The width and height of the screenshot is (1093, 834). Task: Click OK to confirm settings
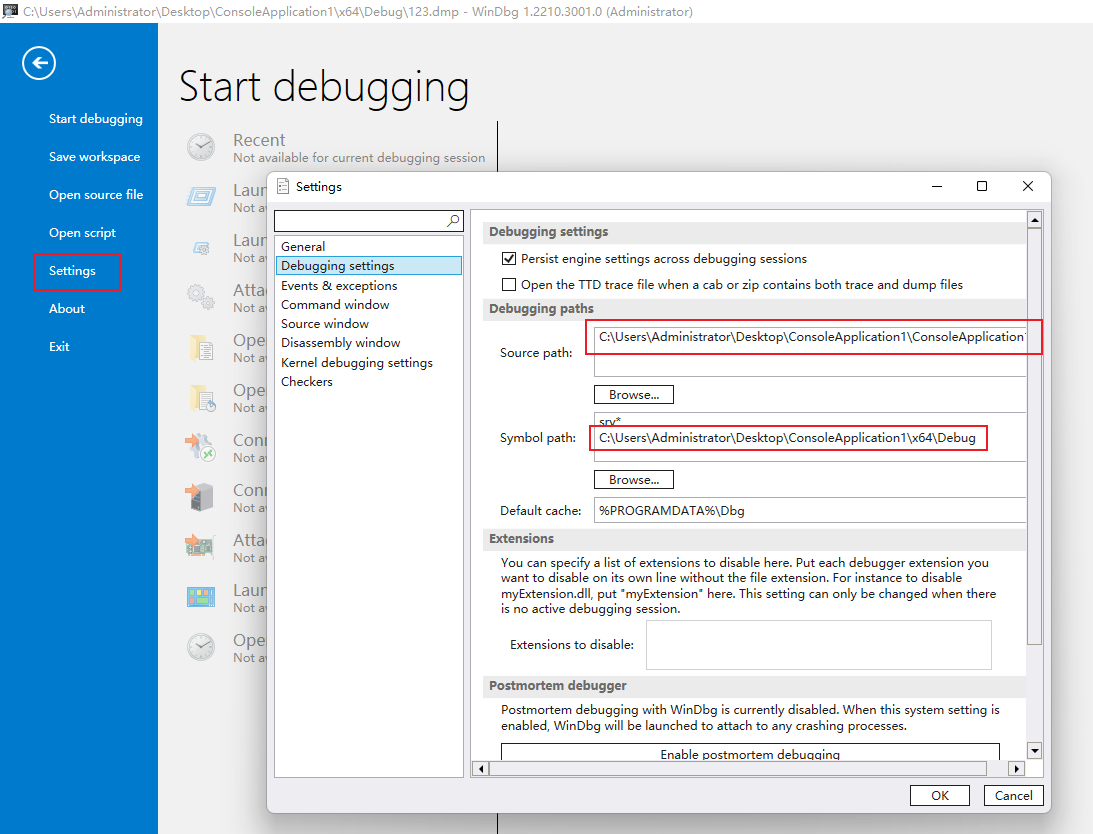(x=939, y=796)
